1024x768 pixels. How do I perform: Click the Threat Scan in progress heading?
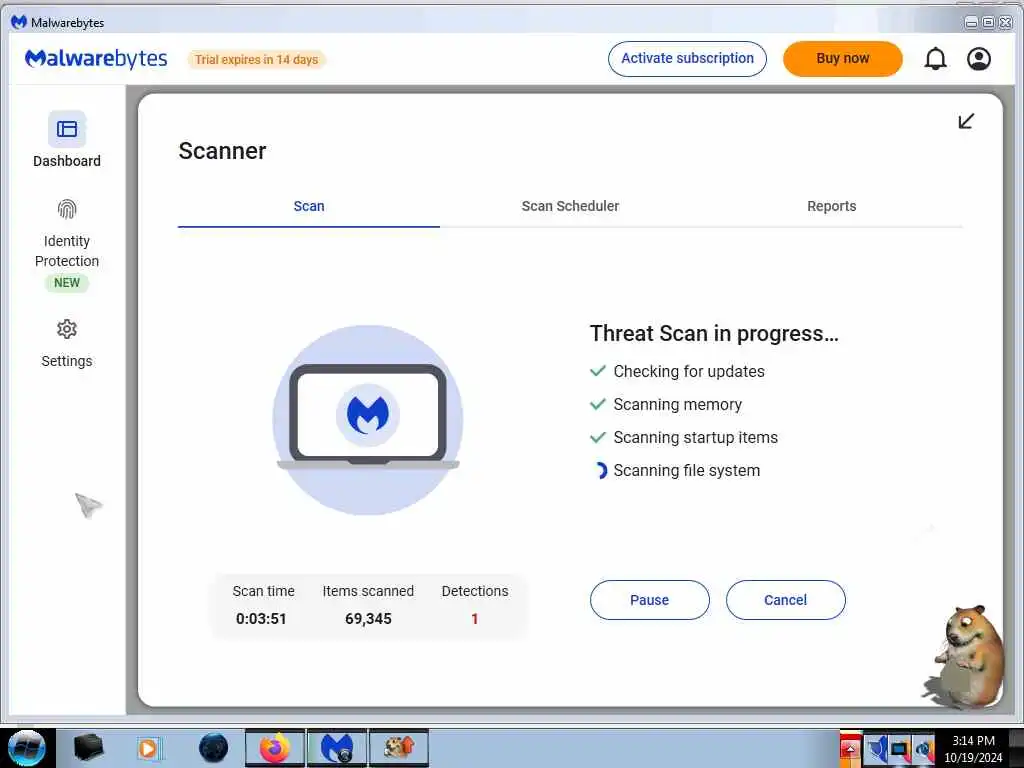(714, 334)
